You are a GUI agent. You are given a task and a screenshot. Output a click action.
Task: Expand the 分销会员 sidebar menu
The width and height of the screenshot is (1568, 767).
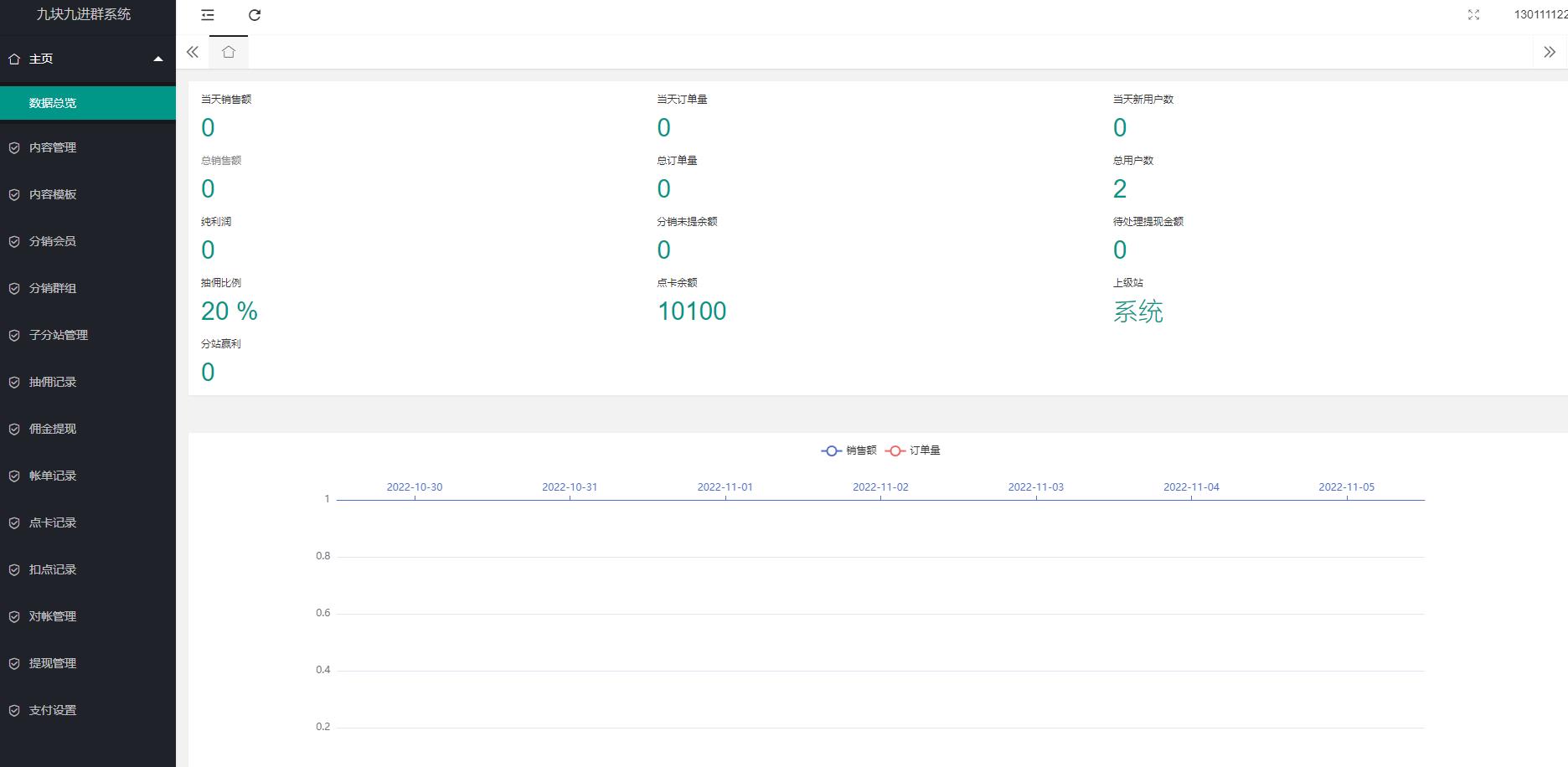53,241
